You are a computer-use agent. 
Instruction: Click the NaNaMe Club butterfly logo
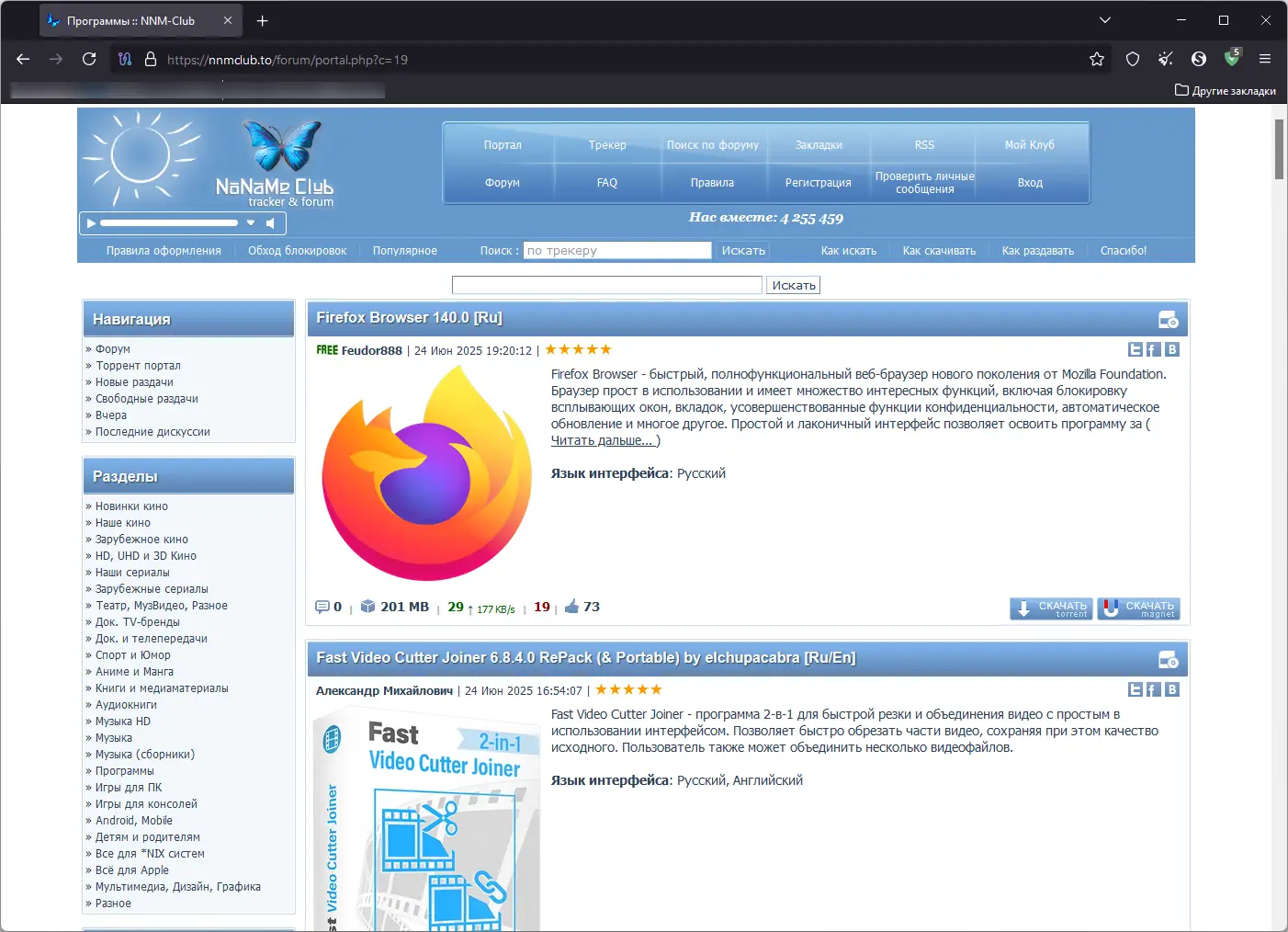[x=281, y=145]
